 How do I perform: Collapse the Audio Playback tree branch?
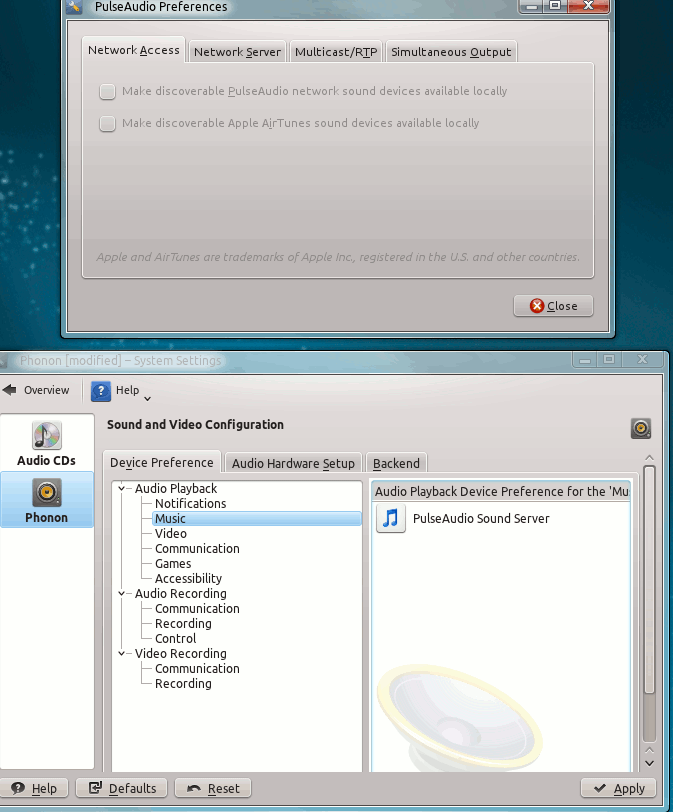pos(123,489)
